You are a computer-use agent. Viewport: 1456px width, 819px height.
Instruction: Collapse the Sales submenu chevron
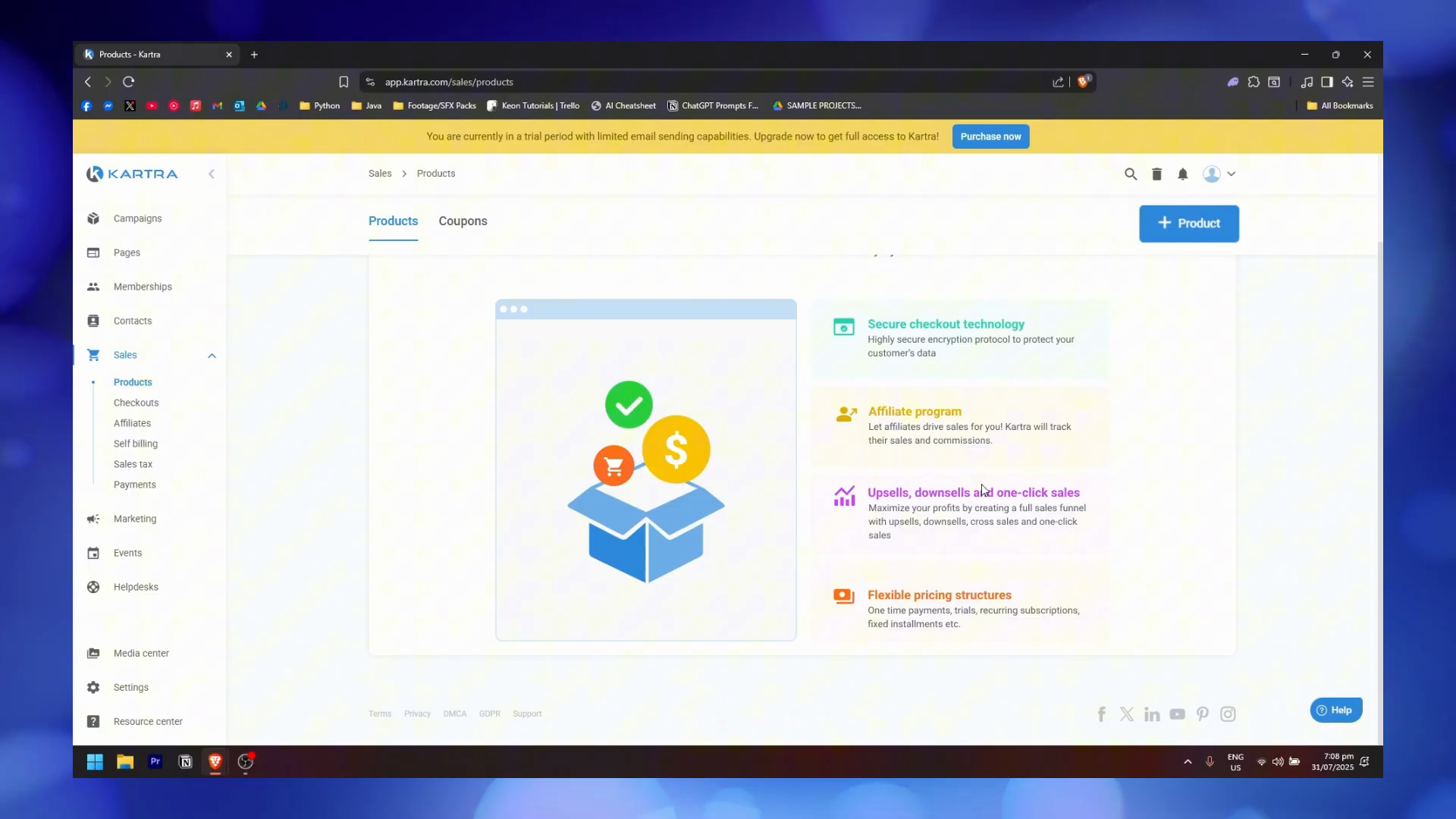[x=212, y=356]
